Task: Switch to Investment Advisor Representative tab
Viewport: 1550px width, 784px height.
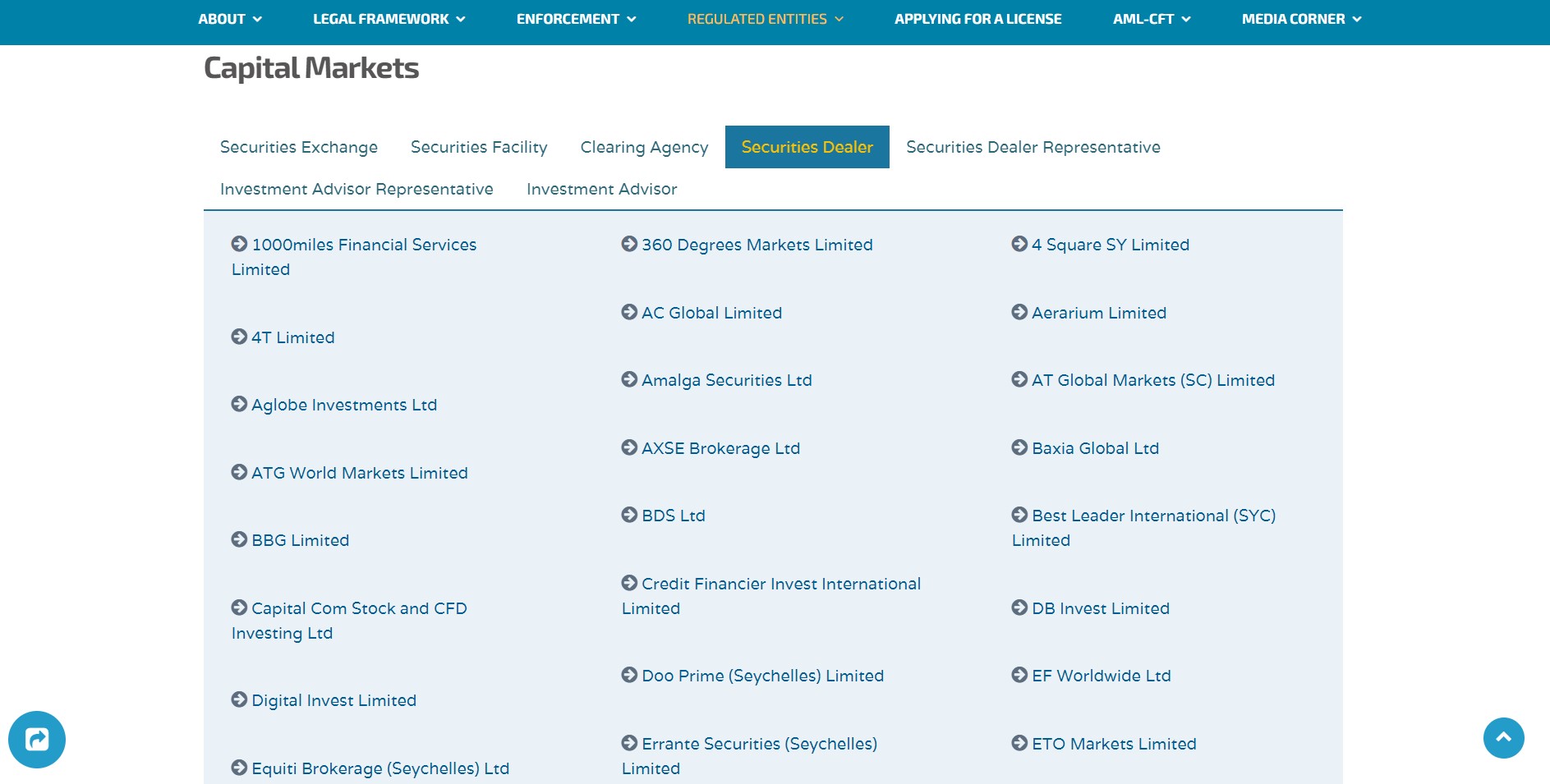Action: pos(356,189)
